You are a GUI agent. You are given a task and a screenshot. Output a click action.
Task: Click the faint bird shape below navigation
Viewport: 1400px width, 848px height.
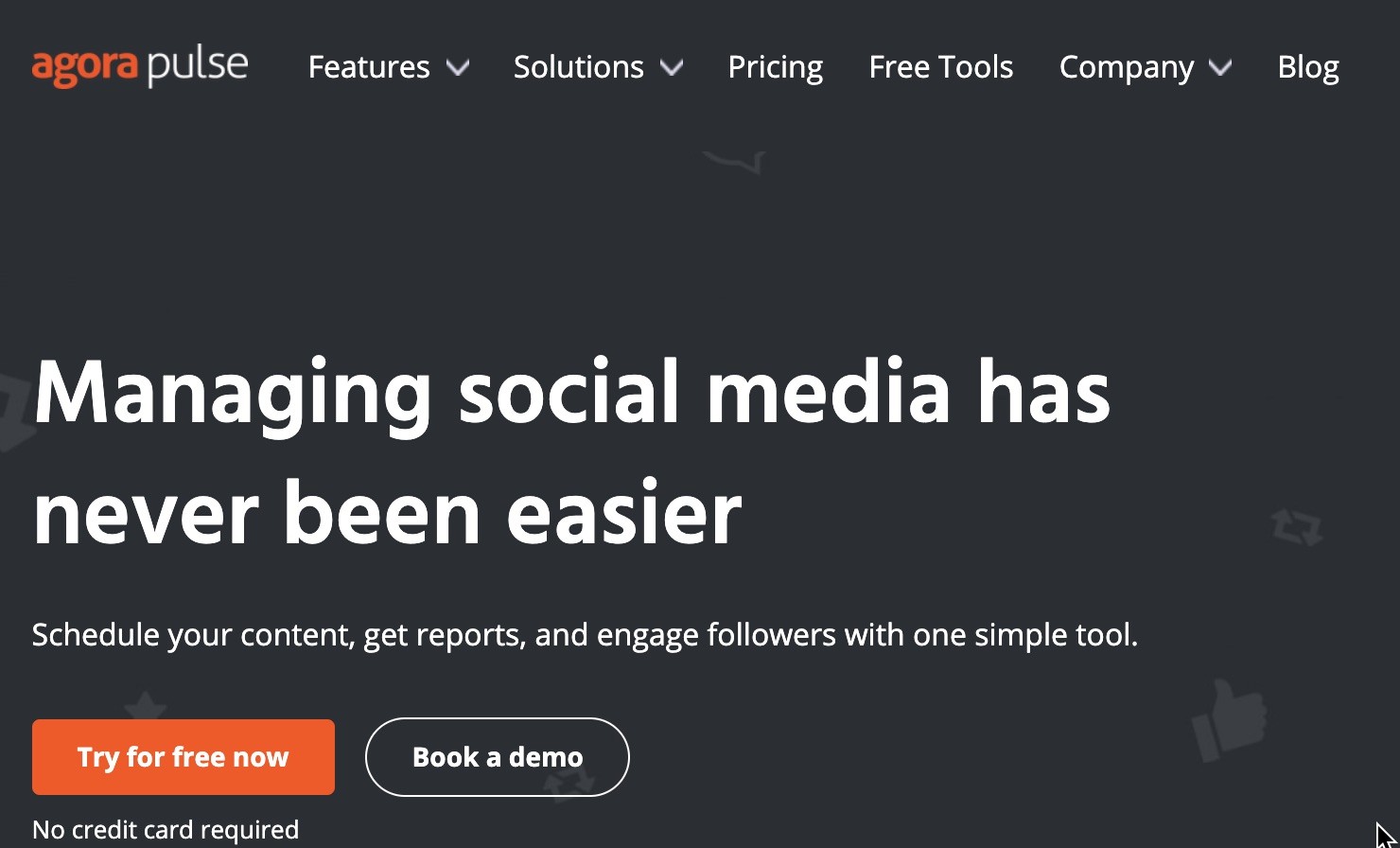tap(736, 163)
